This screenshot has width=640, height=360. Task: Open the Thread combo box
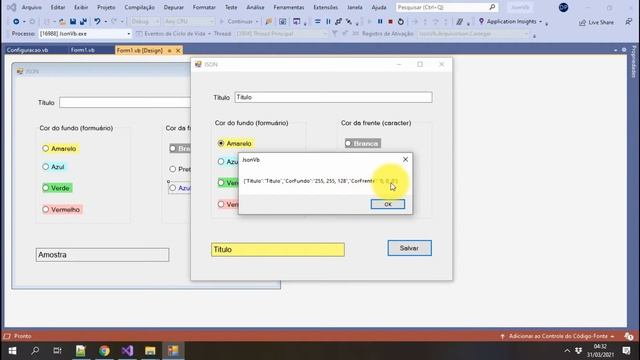(282, 33)
